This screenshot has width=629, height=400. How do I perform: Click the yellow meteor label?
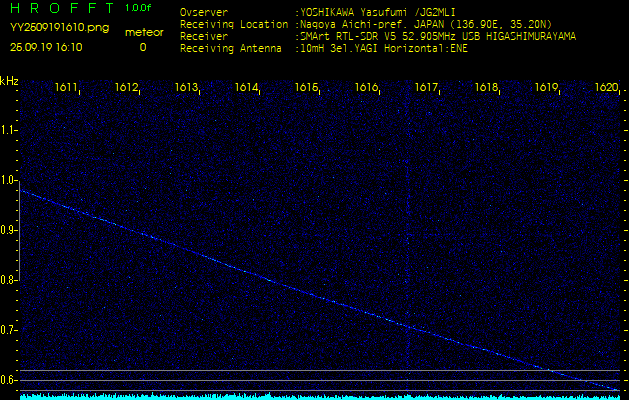point(142,32)
